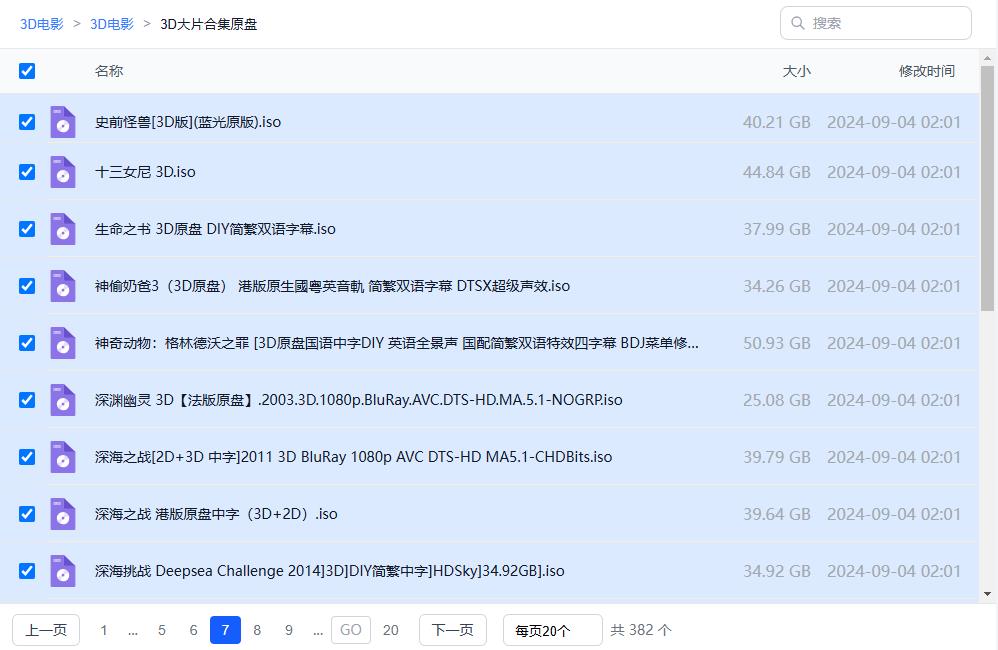Go to page 8 in pagination
998x650 pixels.
[257, 630]
